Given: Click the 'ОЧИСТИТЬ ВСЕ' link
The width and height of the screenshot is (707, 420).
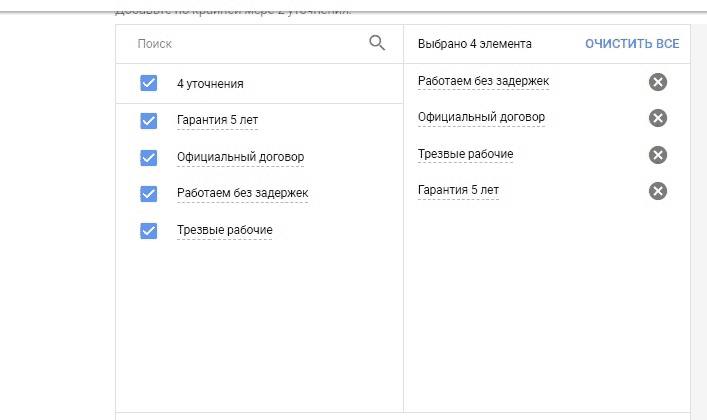Looking at the screenshot, I should point(632,44).
